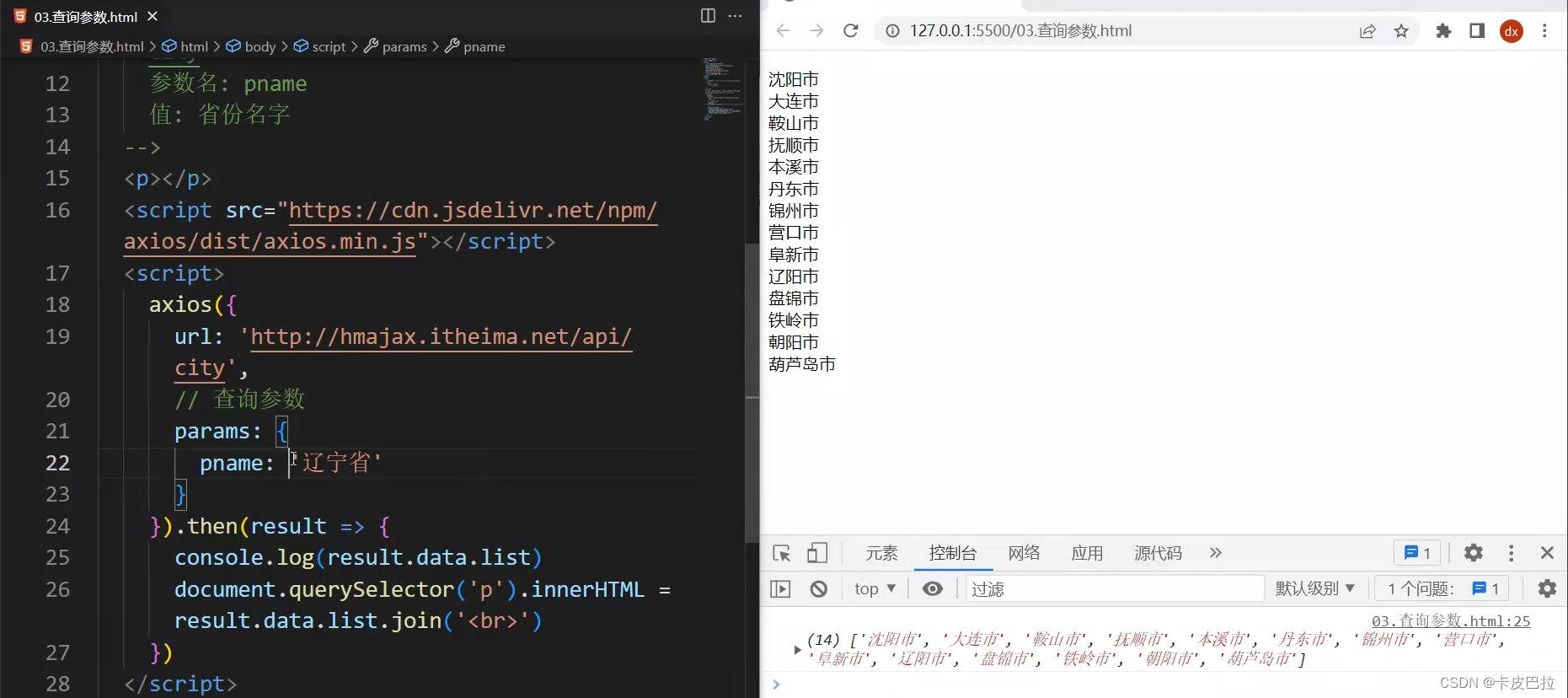Screen dimensions: 1568x698
Task: Switch to the 网络 DevTools tab
Action: tap(1024, 553)
